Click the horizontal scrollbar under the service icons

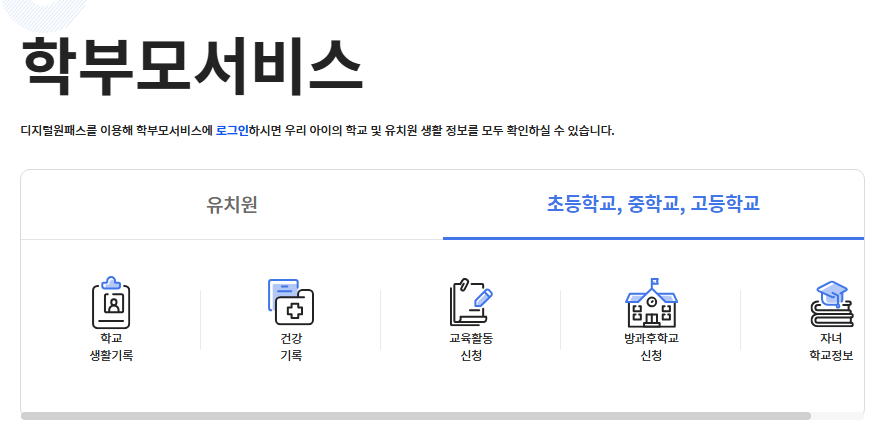(416, 416)
